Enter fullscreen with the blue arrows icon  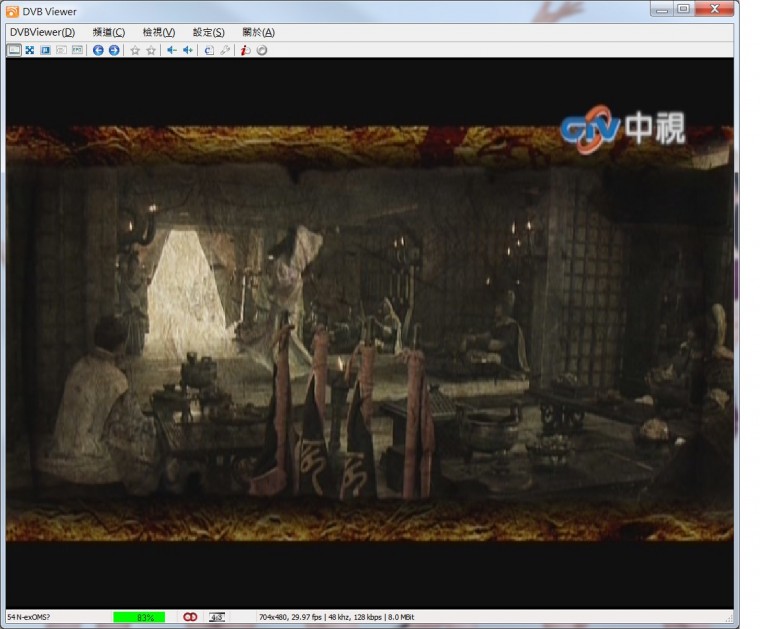pos(30,50)
